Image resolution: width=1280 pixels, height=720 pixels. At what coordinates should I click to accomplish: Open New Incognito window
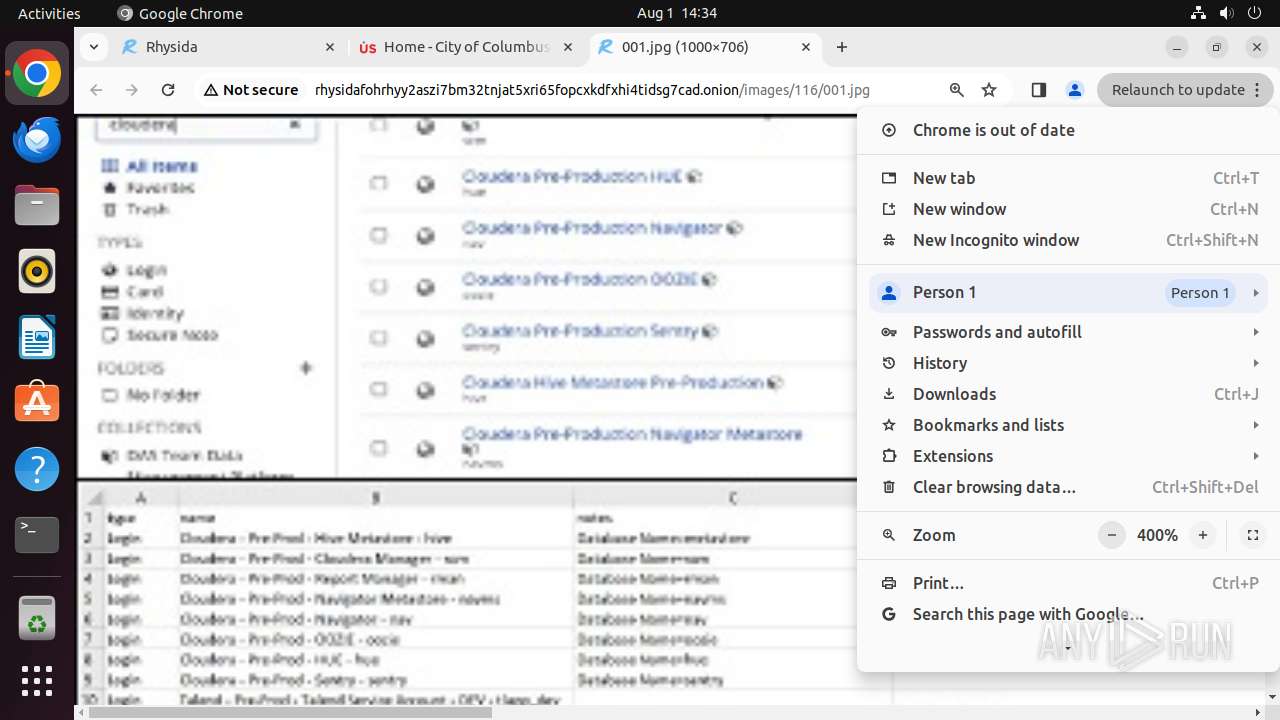pyautogui.click(x=1068, y=240)
